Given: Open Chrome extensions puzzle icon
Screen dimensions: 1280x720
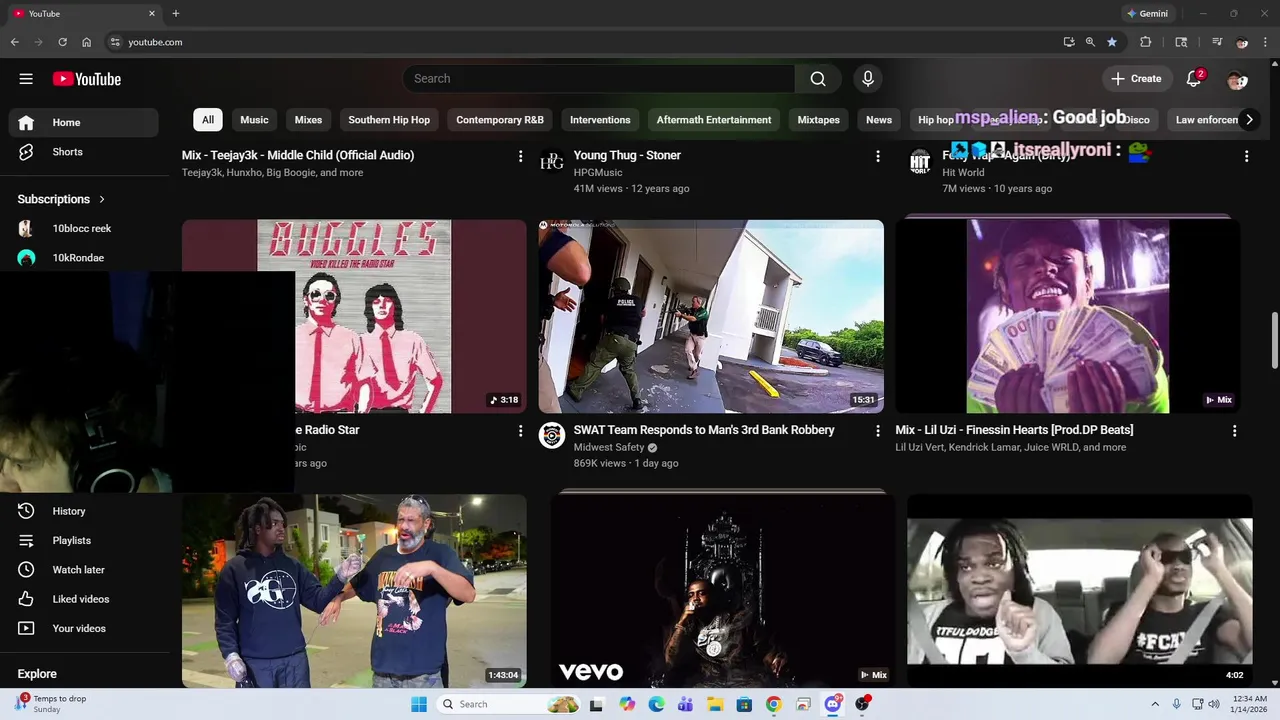Looking at the screenshot, I should point(1146,42).
